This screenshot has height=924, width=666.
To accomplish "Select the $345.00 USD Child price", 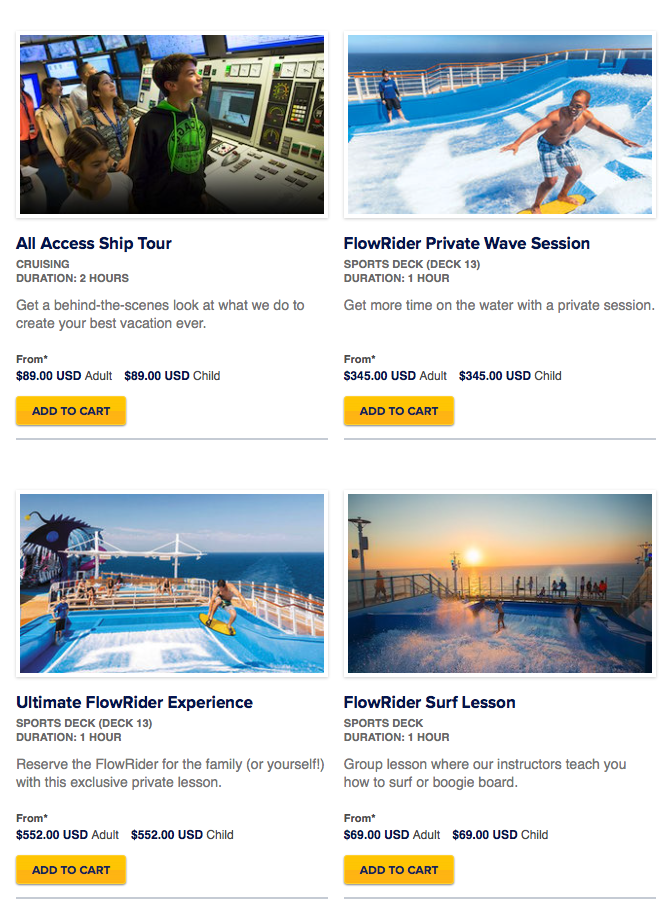I will (510, 375).
